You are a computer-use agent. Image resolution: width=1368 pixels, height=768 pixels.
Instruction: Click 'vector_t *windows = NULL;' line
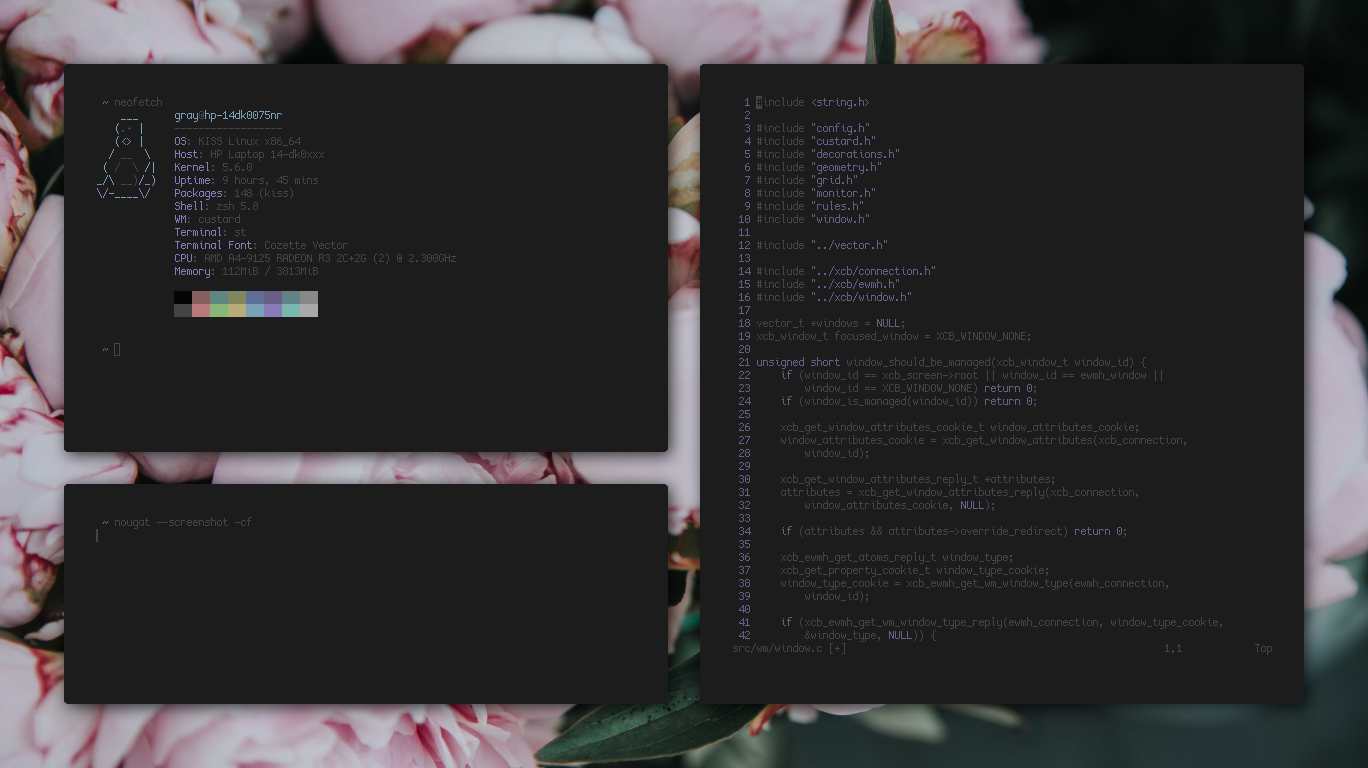tap(831, 323)
